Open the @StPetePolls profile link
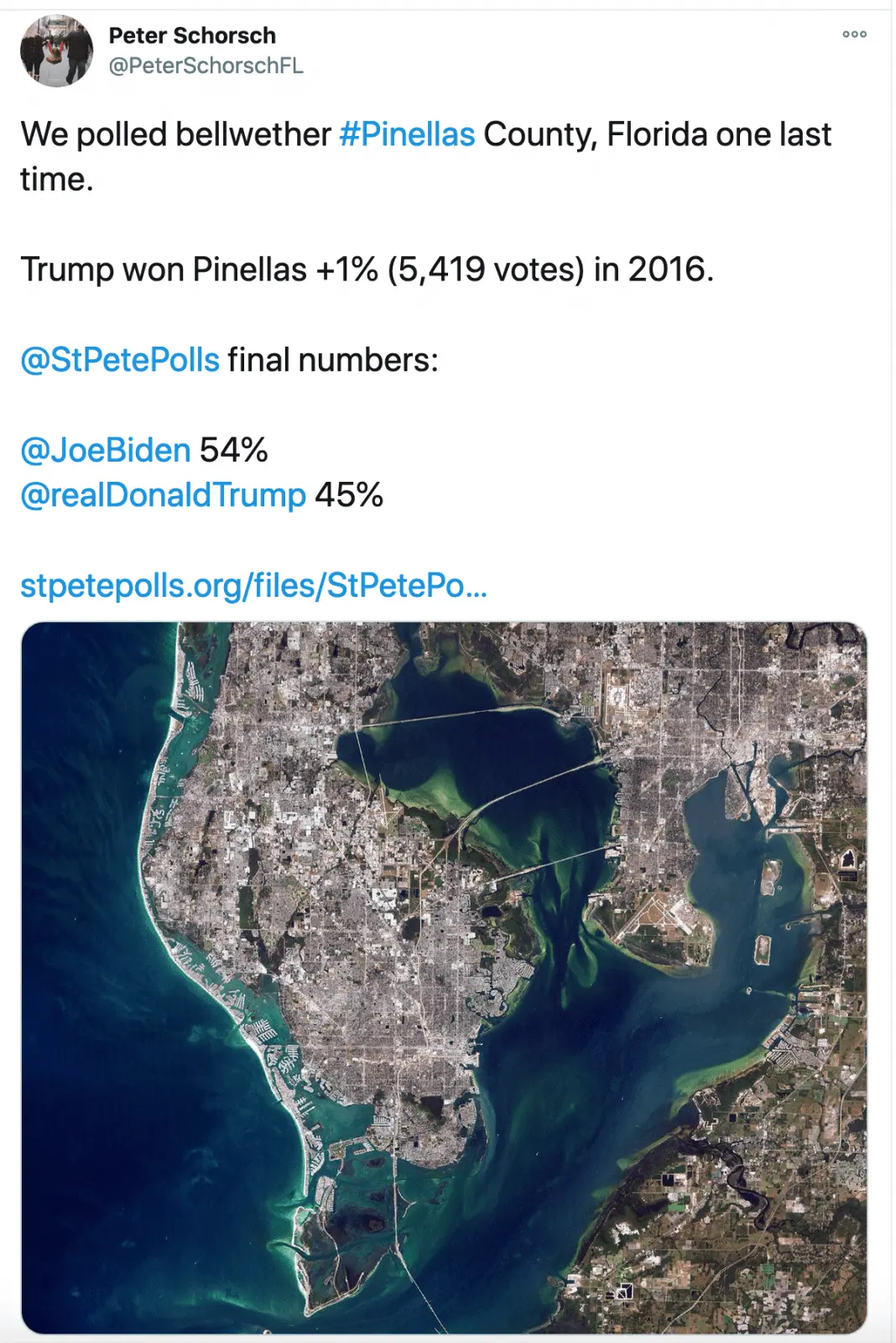Viewport: 896px width, 1343px height. tap(117, 361)
